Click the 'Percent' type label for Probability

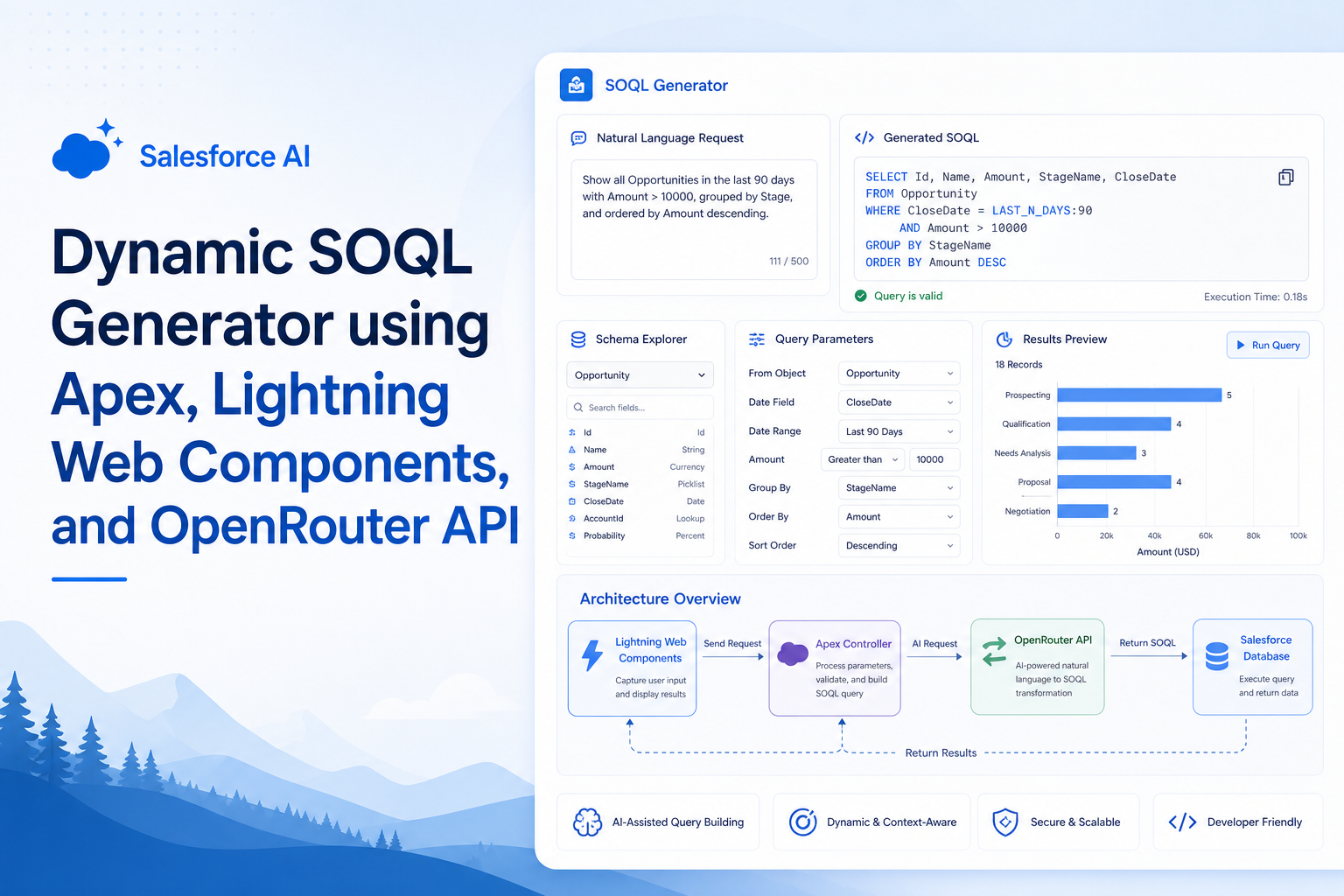(690, 535)
